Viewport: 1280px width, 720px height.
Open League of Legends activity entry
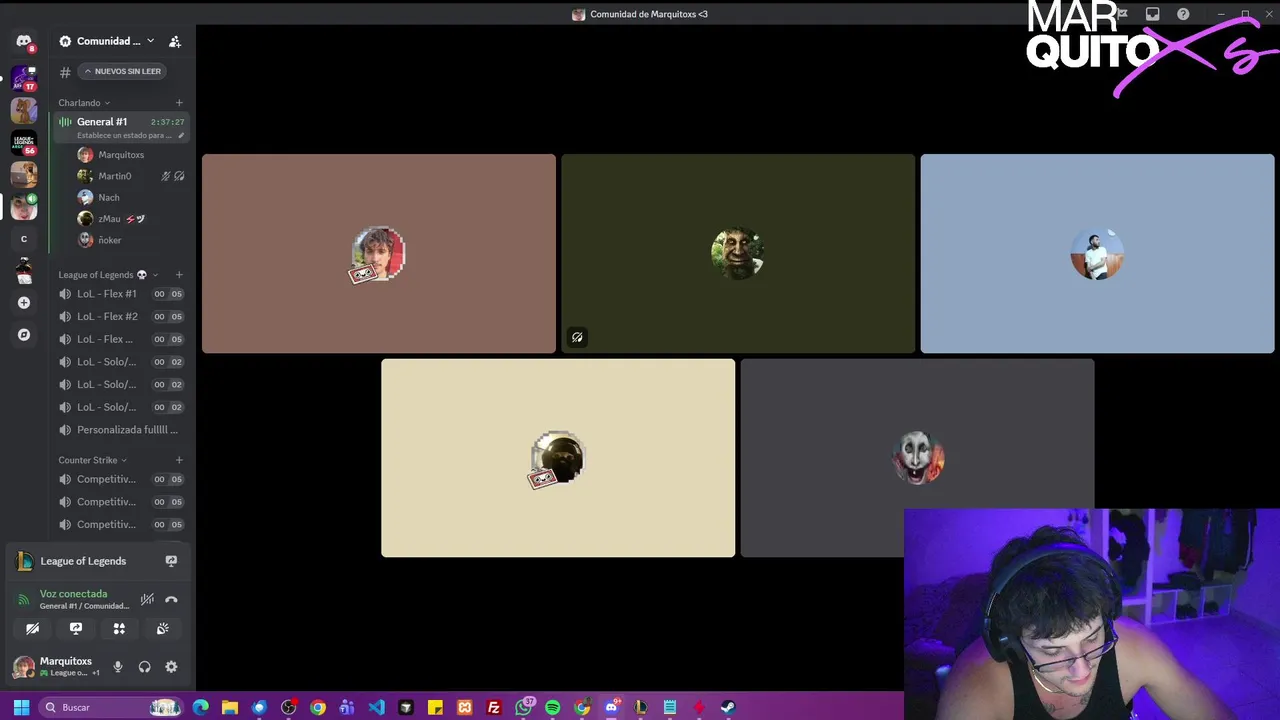click(84, 561)
